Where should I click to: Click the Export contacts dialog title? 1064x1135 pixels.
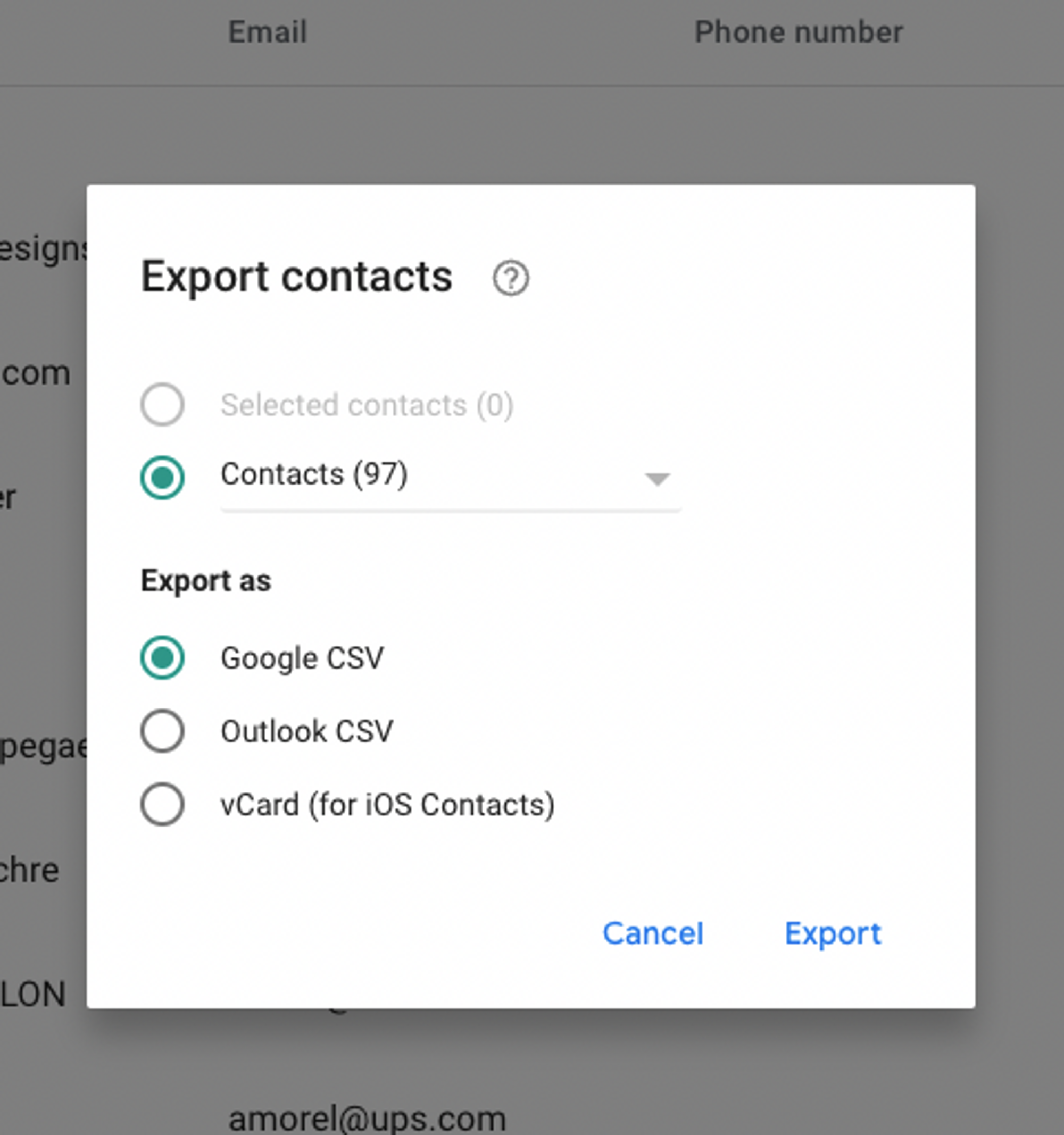(x=296, y=277)
